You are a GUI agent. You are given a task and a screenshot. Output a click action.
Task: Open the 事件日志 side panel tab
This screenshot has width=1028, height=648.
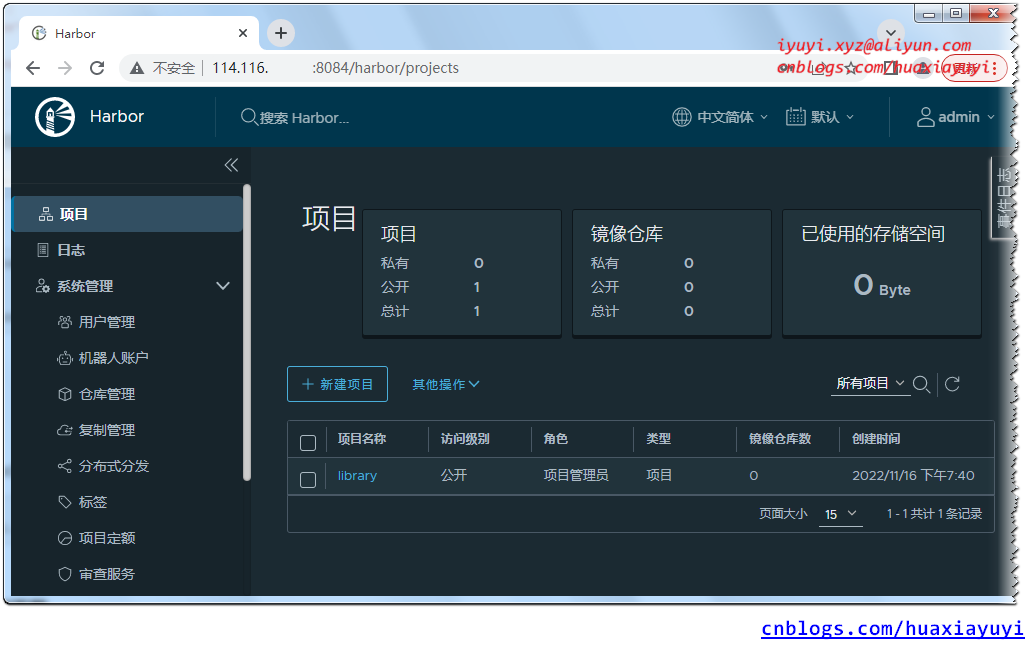coord(1003,199)
